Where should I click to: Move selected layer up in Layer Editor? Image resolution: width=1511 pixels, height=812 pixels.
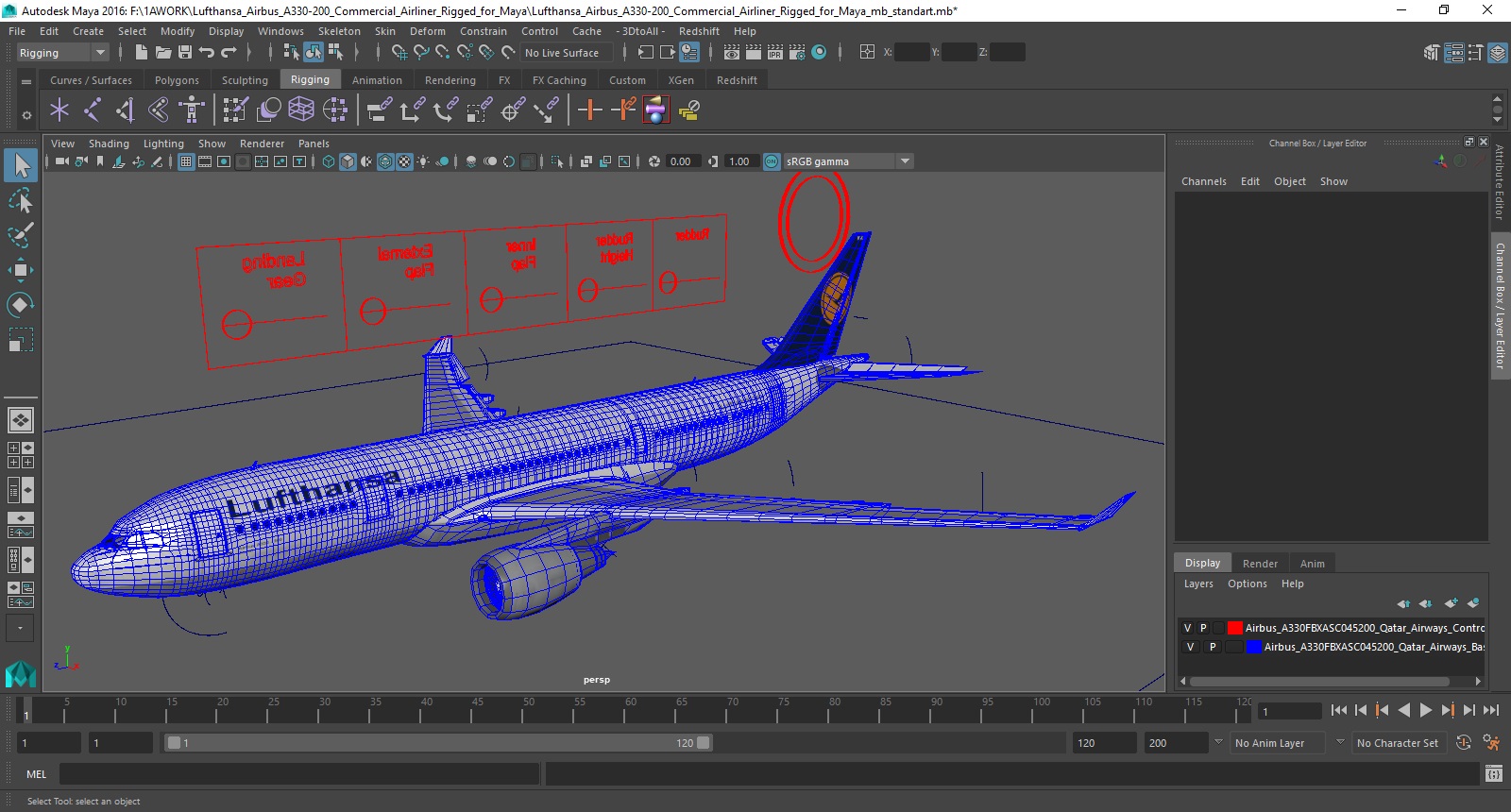[1403, 603]
